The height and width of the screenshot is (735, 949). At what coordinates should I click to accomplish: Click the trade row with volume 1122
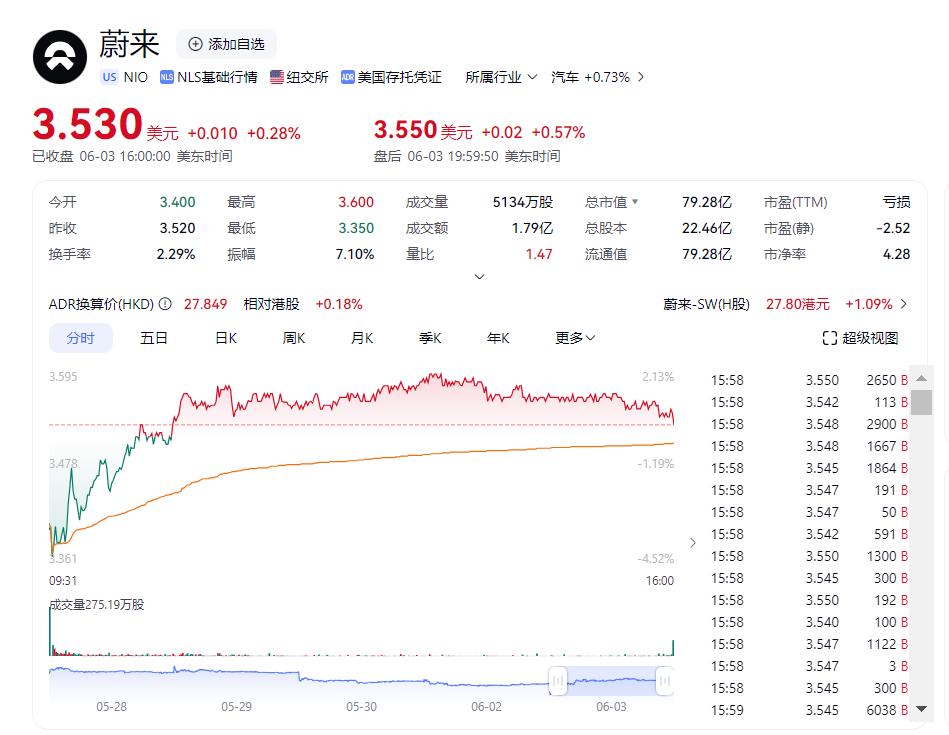tap(809, 644)
